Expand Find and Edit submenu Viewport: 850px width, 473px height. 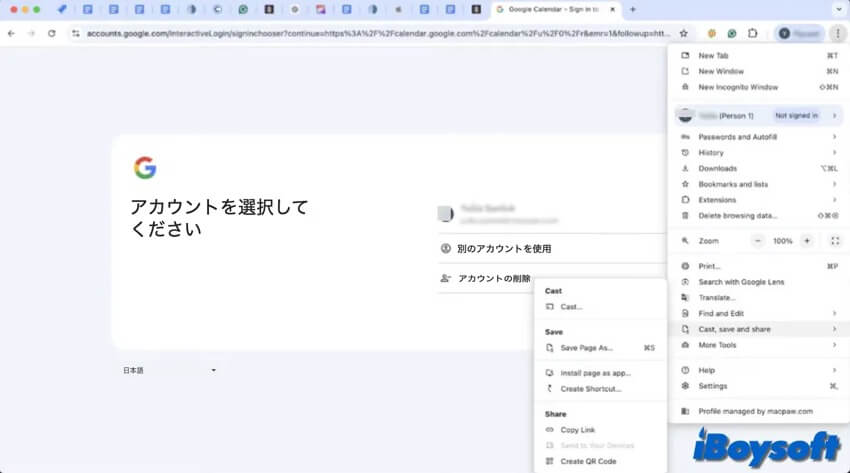[759, 313]
